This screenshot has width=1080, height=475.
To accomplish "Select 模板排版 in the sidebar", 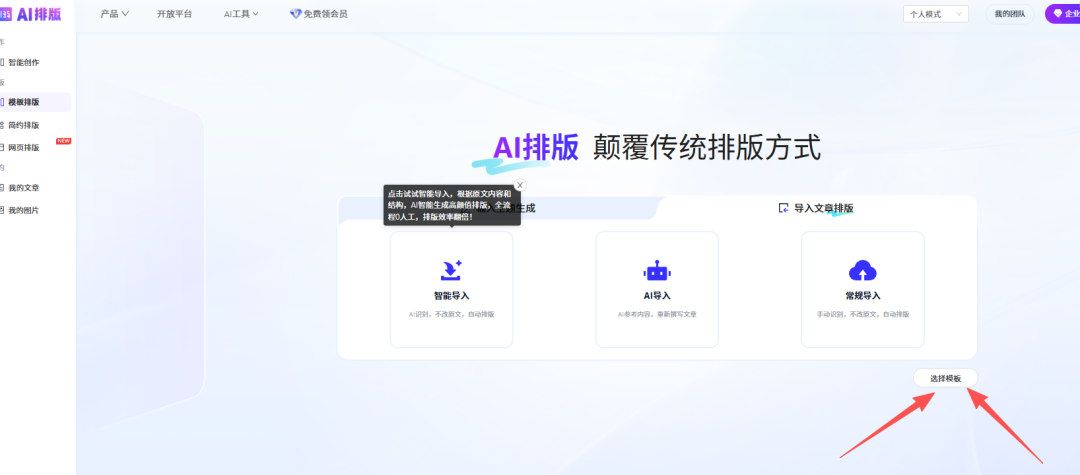I will point(34,103).
